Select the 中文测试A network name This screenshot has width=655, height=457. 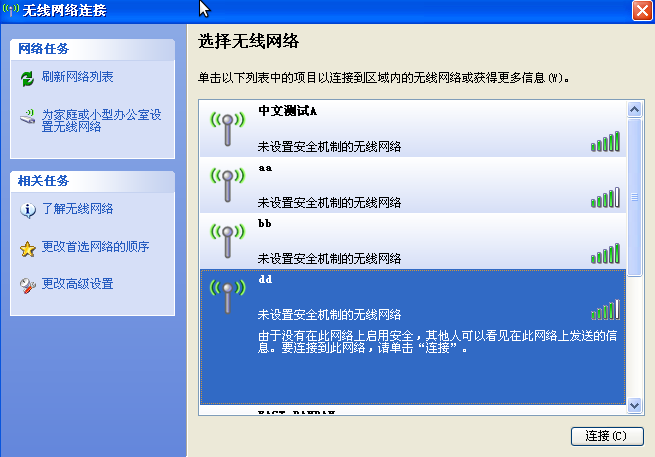(x=287, y=111)
